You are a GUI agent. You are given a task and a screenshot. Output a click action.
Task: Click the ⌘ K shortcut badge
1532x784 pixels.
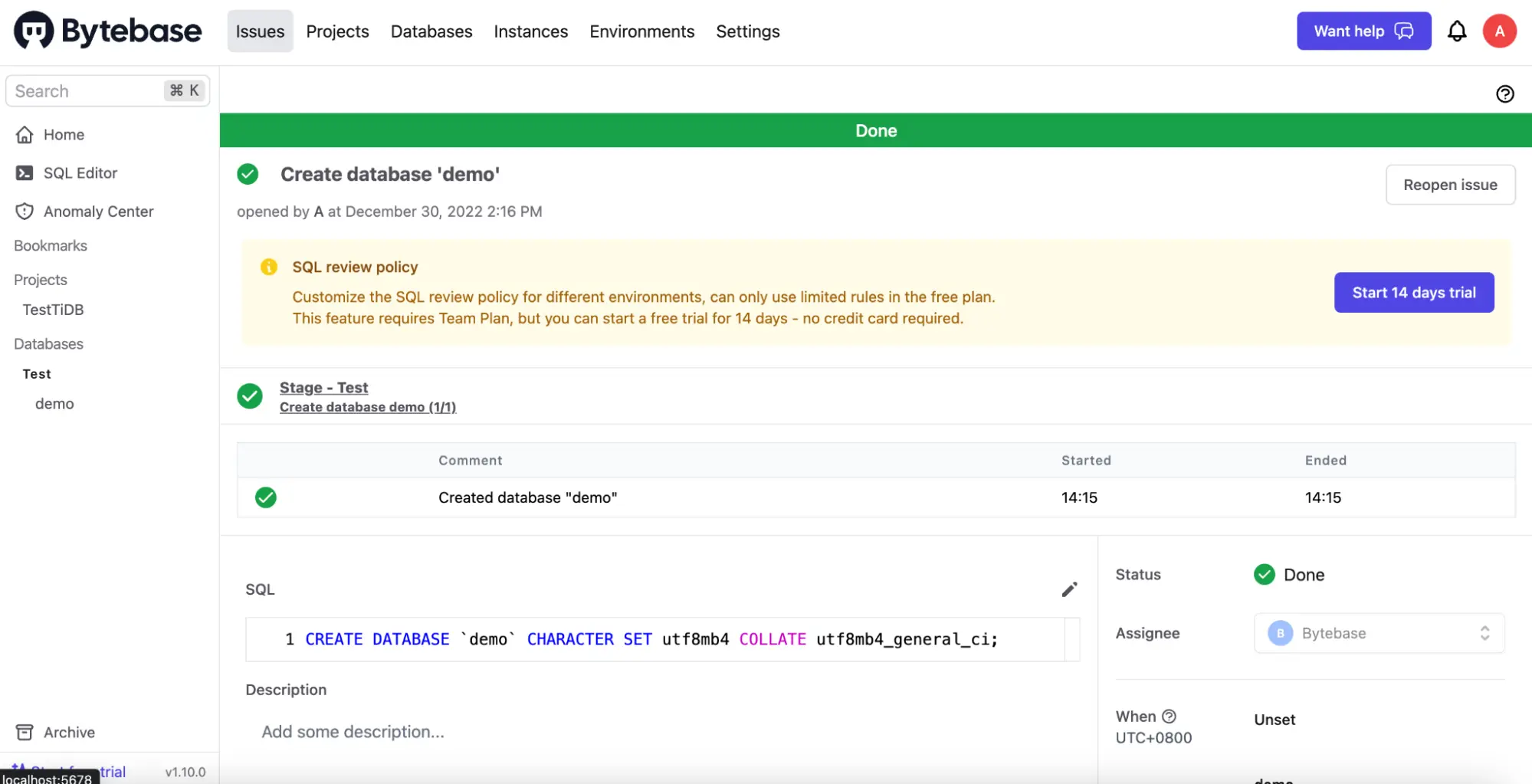tap(184, 90)
